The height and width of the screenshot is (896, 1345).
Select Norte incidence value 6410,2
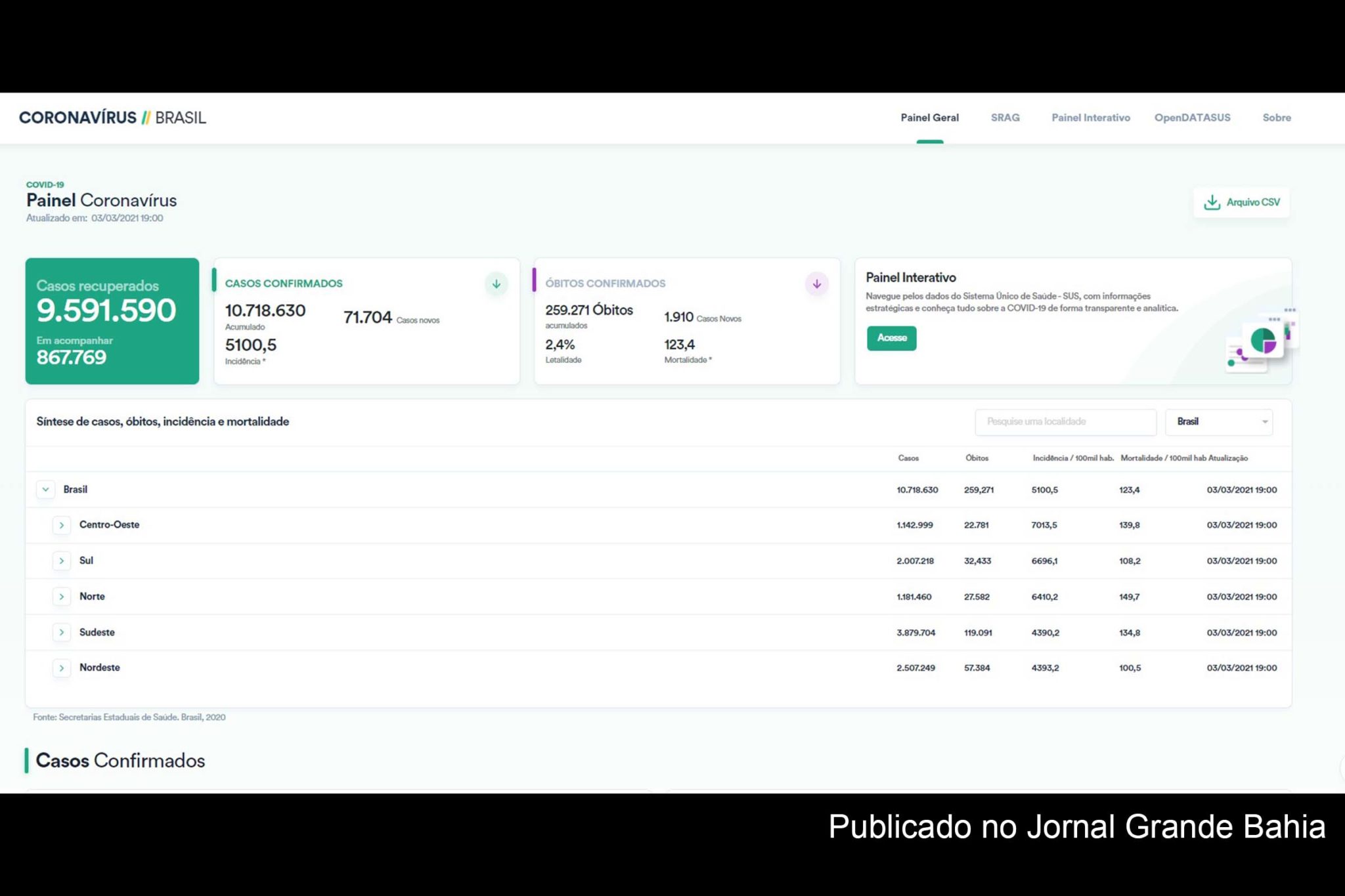click(1044, 597)
